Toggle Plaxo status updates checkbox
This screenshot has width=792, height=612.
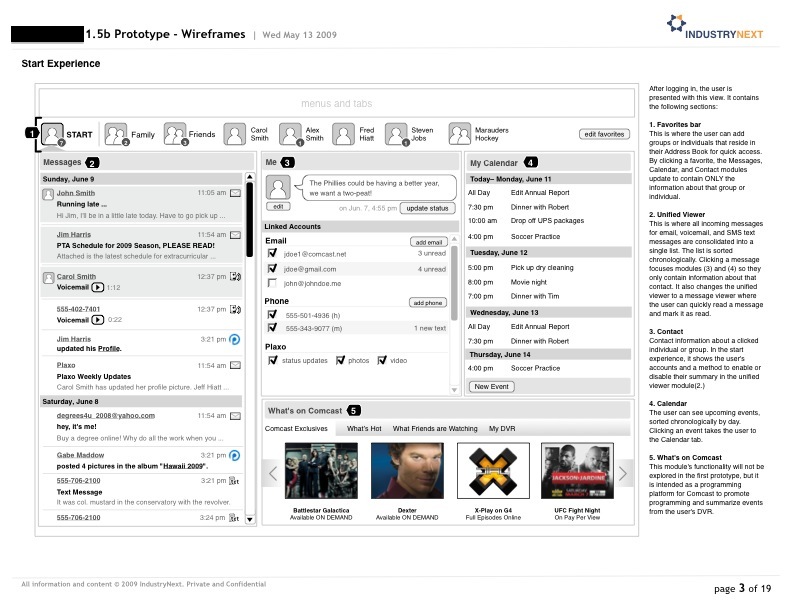[273, 360]
